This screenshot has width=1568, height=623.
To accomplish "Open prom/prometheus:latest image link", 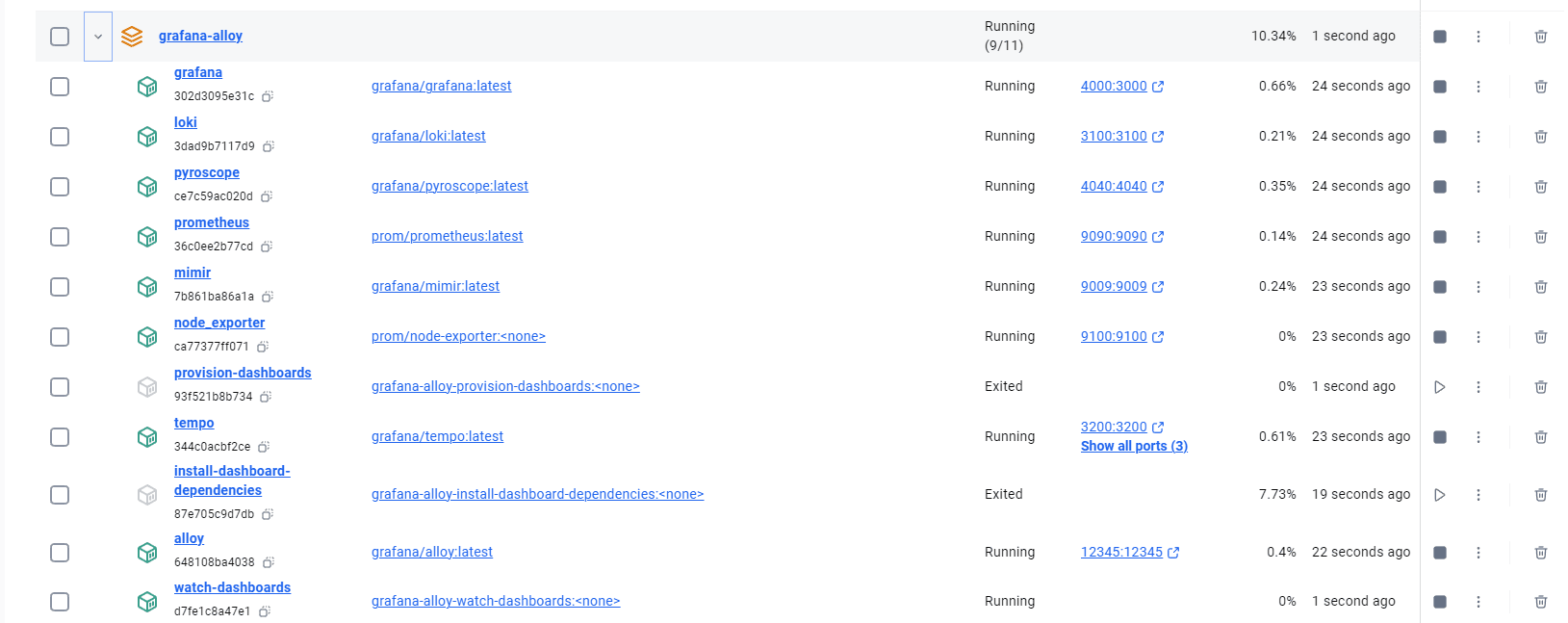I will click(x=447, y=236).
